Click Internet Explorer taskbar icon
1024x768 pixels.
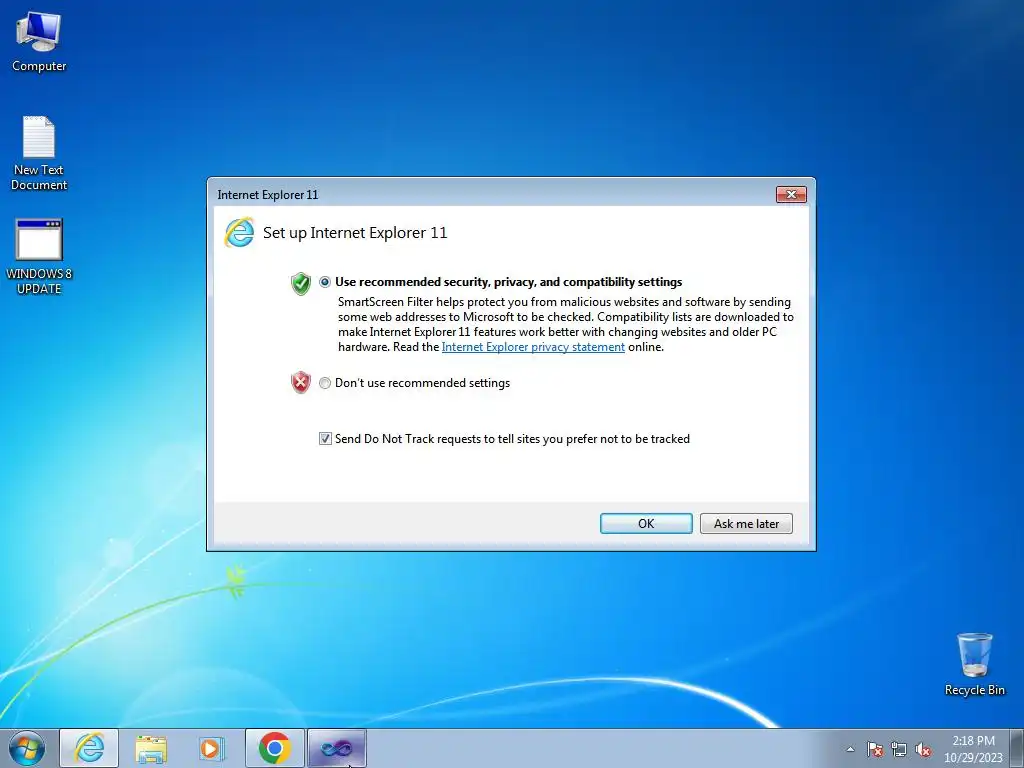[89, 748]
